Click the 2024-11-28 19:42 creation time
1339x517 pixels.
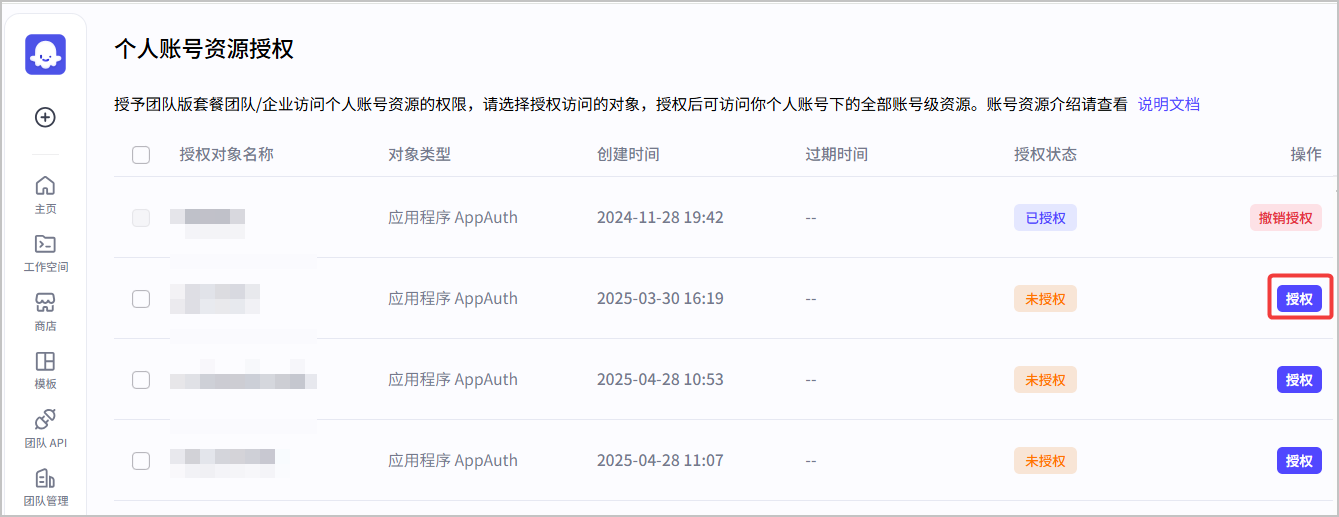660,218
